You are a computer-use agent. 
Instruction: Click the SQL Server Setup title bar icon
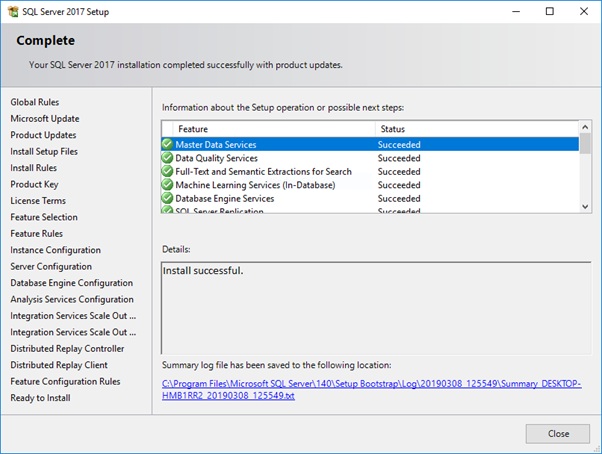[13, 12]
